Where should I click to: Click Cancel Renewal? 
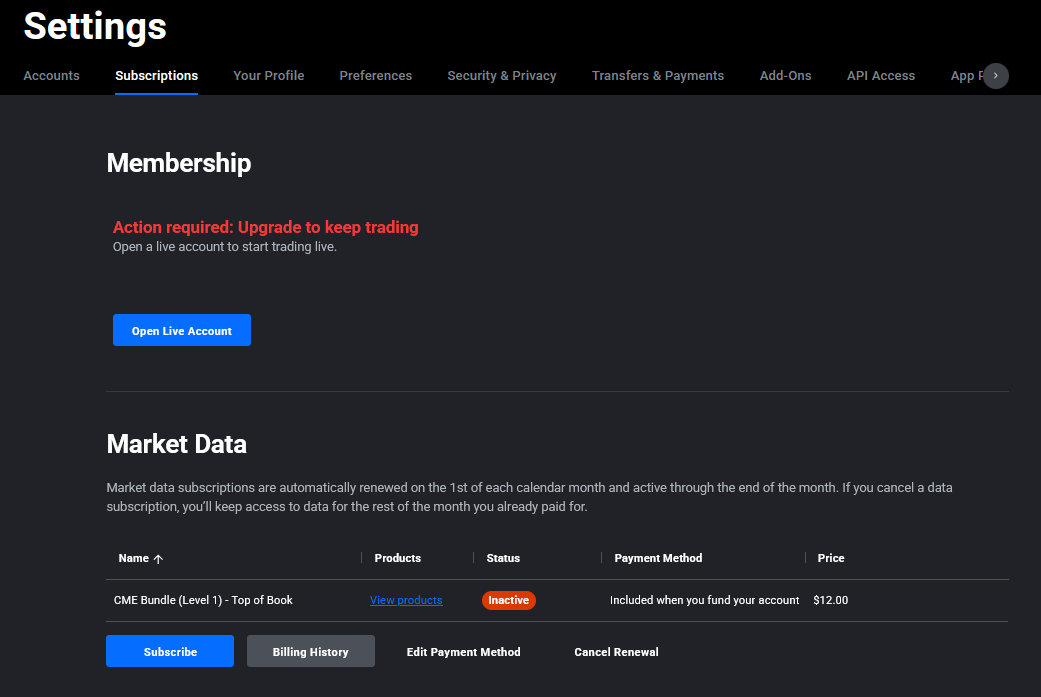pos(616,652)
